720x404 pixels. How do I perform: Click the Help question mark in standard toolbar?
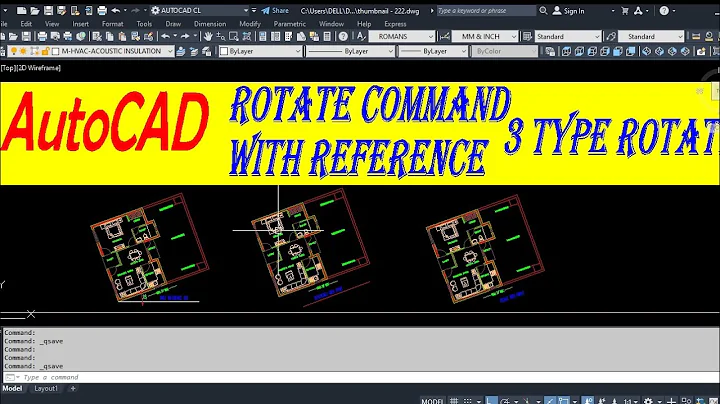click(343, 36)
